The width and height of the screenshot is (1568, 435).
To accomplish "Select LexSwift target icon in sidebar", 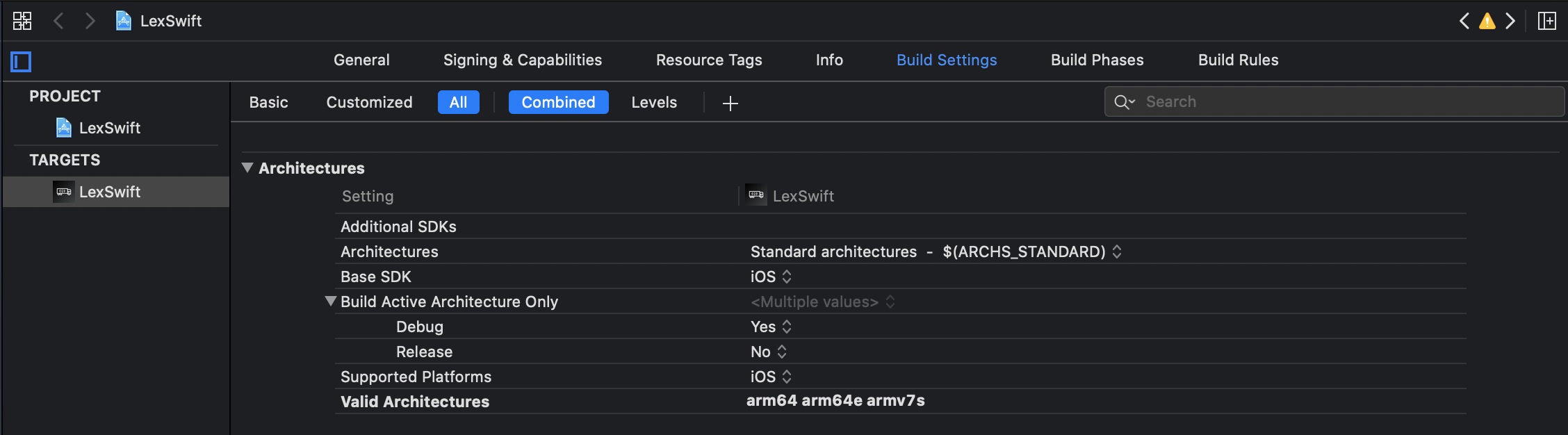I will 63,192.
